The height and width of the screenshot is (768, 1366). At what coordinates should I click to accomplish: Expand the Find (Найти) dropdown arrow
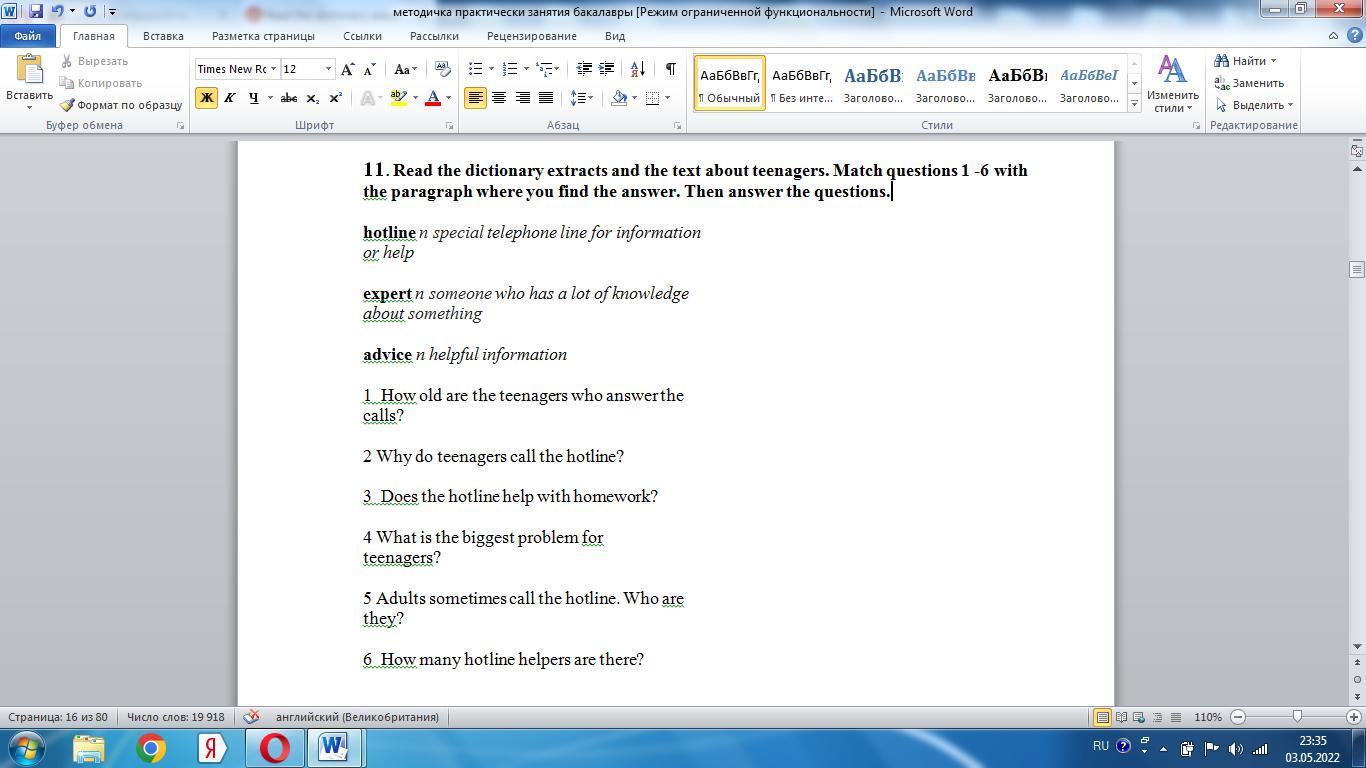coord(1273,61)
